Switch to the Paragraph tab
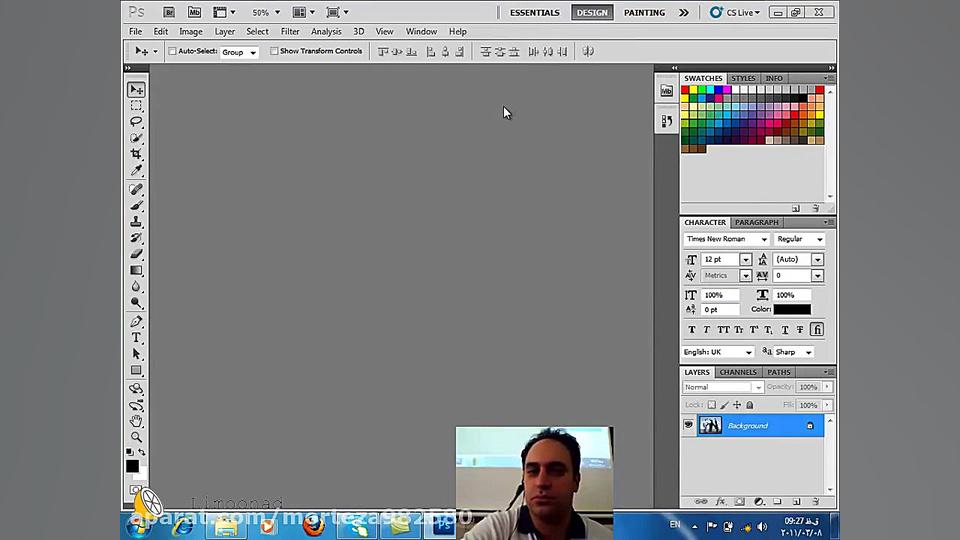This screenshot has width=960, height=540. pyautogui.click(x=757, y=222)
